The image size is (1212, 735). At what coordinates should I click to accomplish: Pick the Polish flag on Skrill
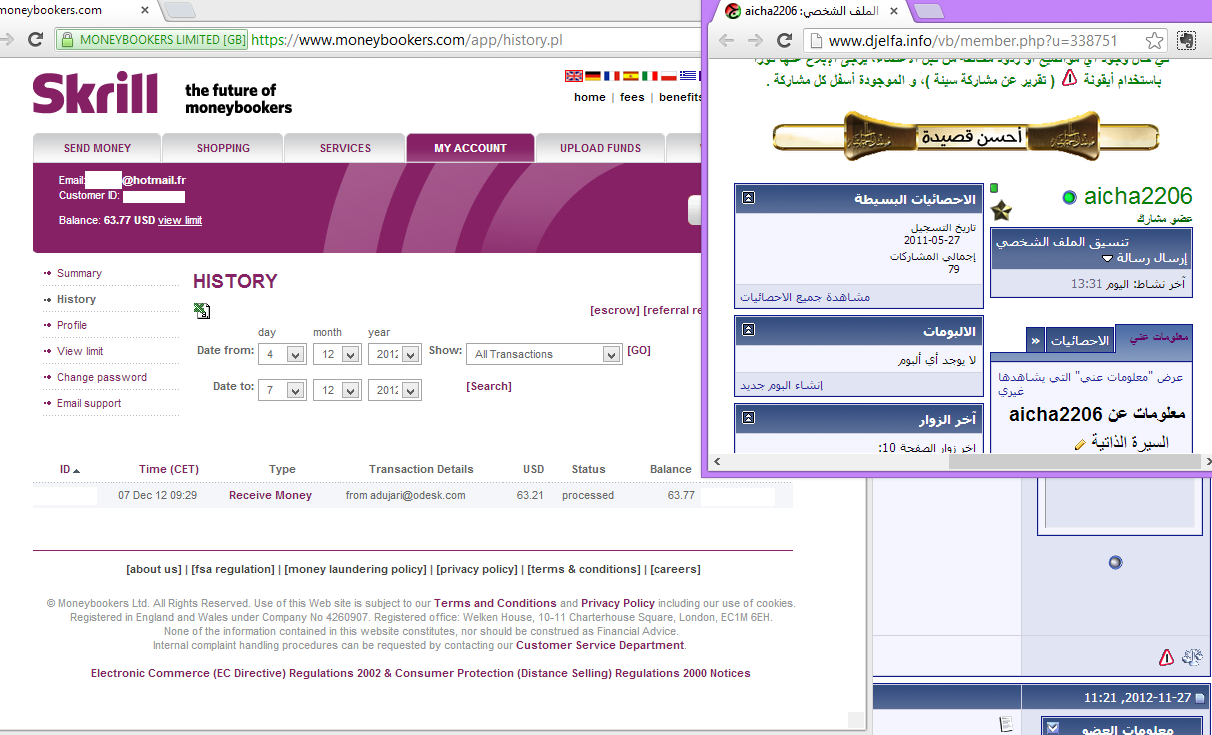[x=669, y=76]
